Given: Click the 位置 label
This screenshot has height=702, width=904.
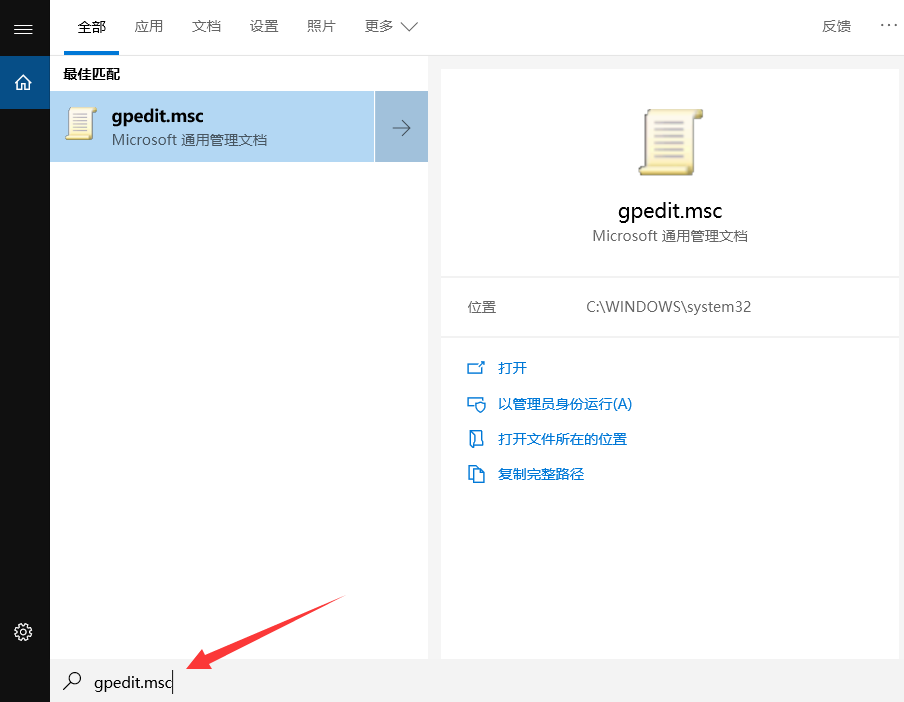Looking at the screenshot, I should coord(481,307).
